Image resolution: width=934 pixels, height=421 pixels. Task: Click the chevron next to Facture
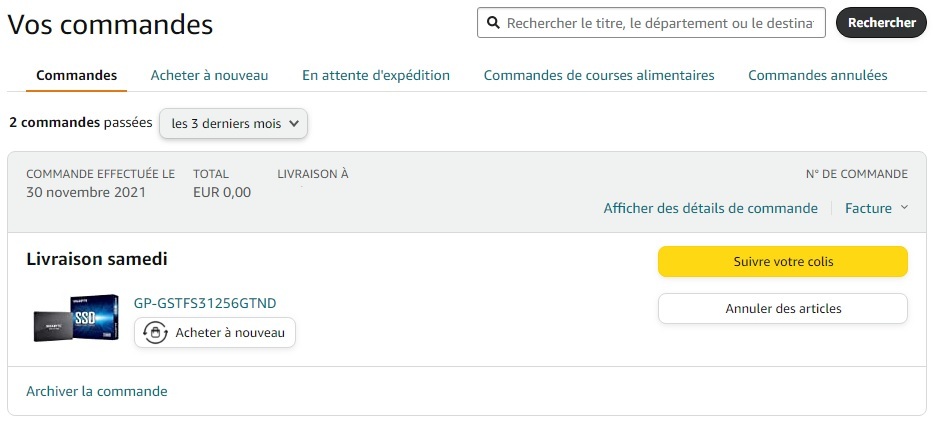(x=904, y=208)
